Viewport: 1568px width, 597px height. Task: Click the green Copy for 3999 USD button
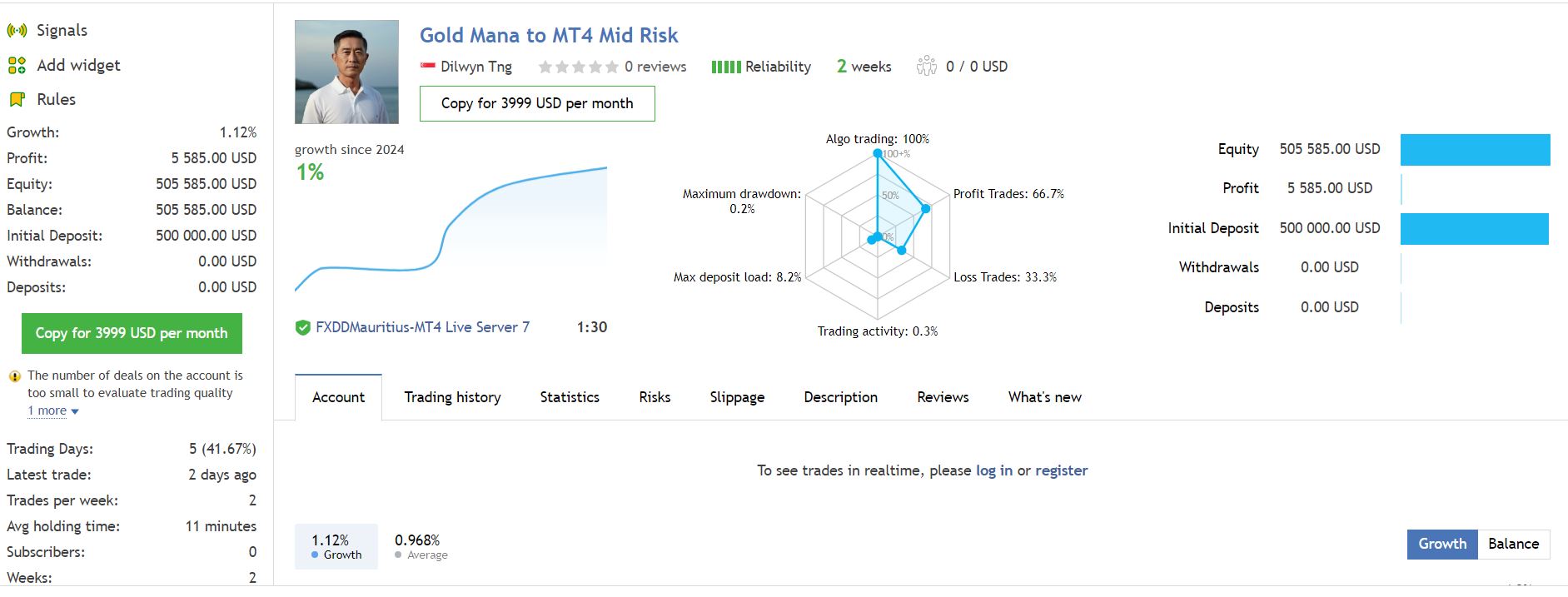coord(132,333)
